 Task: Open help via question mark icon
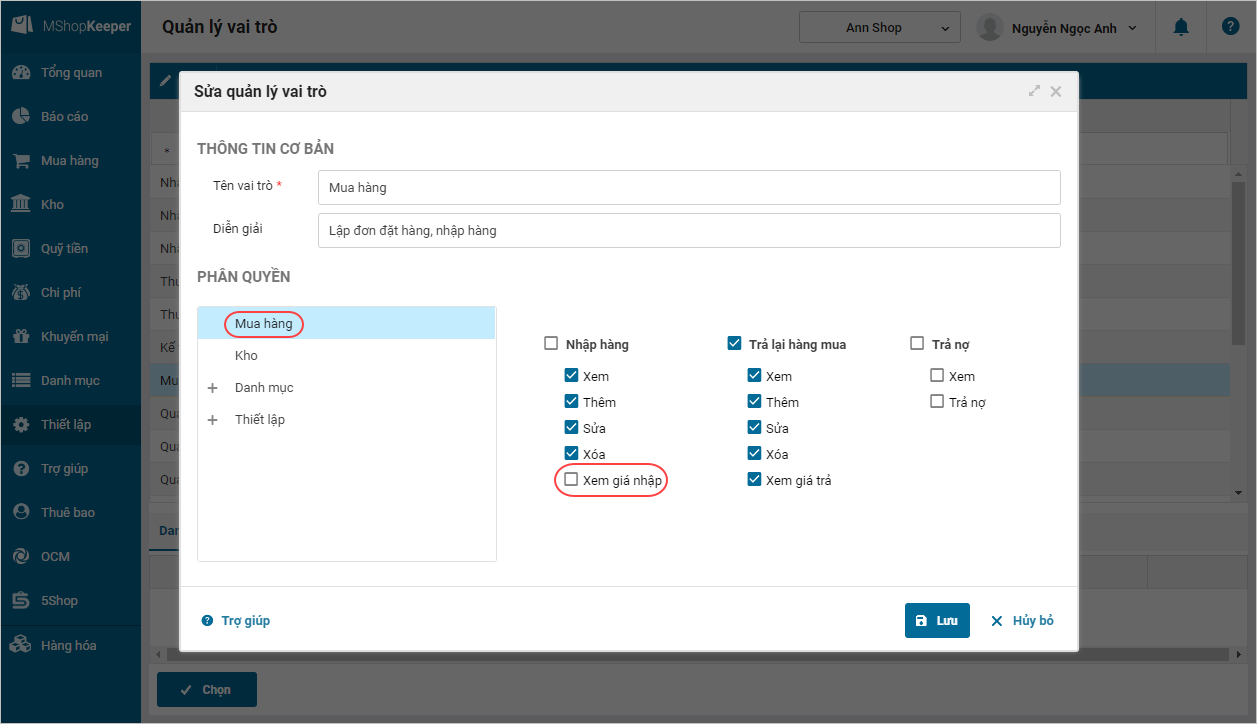point(1230,27)
